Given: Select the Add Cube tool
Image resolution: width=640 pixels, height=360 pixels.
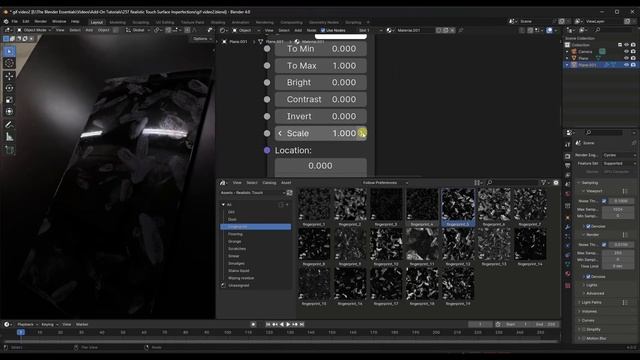Looking at the screenshot, I should click(9, 150).
